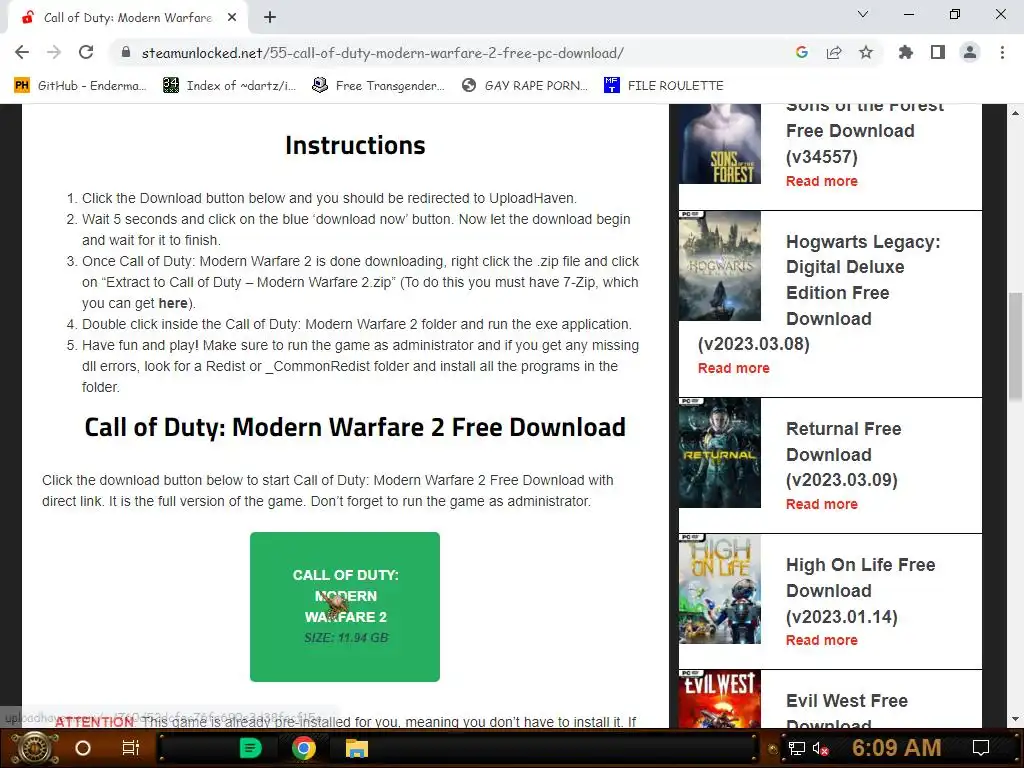Click the scrollbar up arrow
This screenshot has height=768, width=1024.
pos(1016,112)
